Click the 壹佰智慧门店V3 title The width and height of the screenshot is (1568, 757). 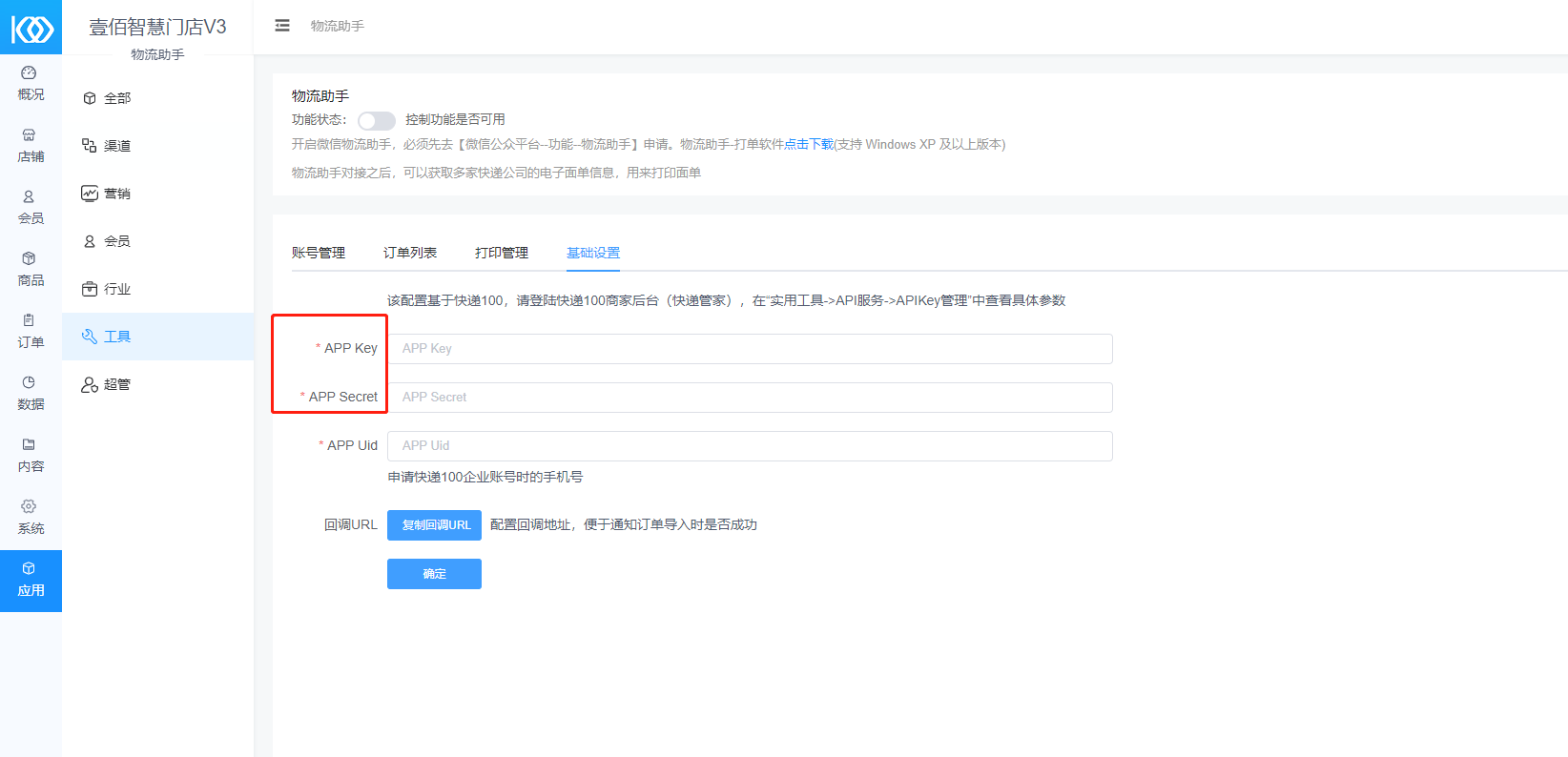tap(158, 27)
